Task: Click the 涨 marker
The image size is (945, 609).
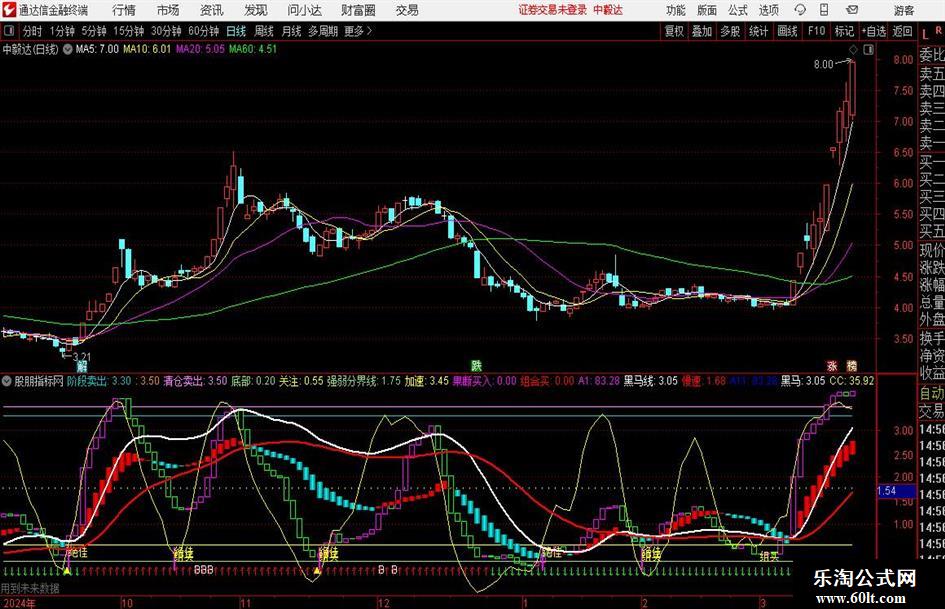Action: tap(832, 365)
